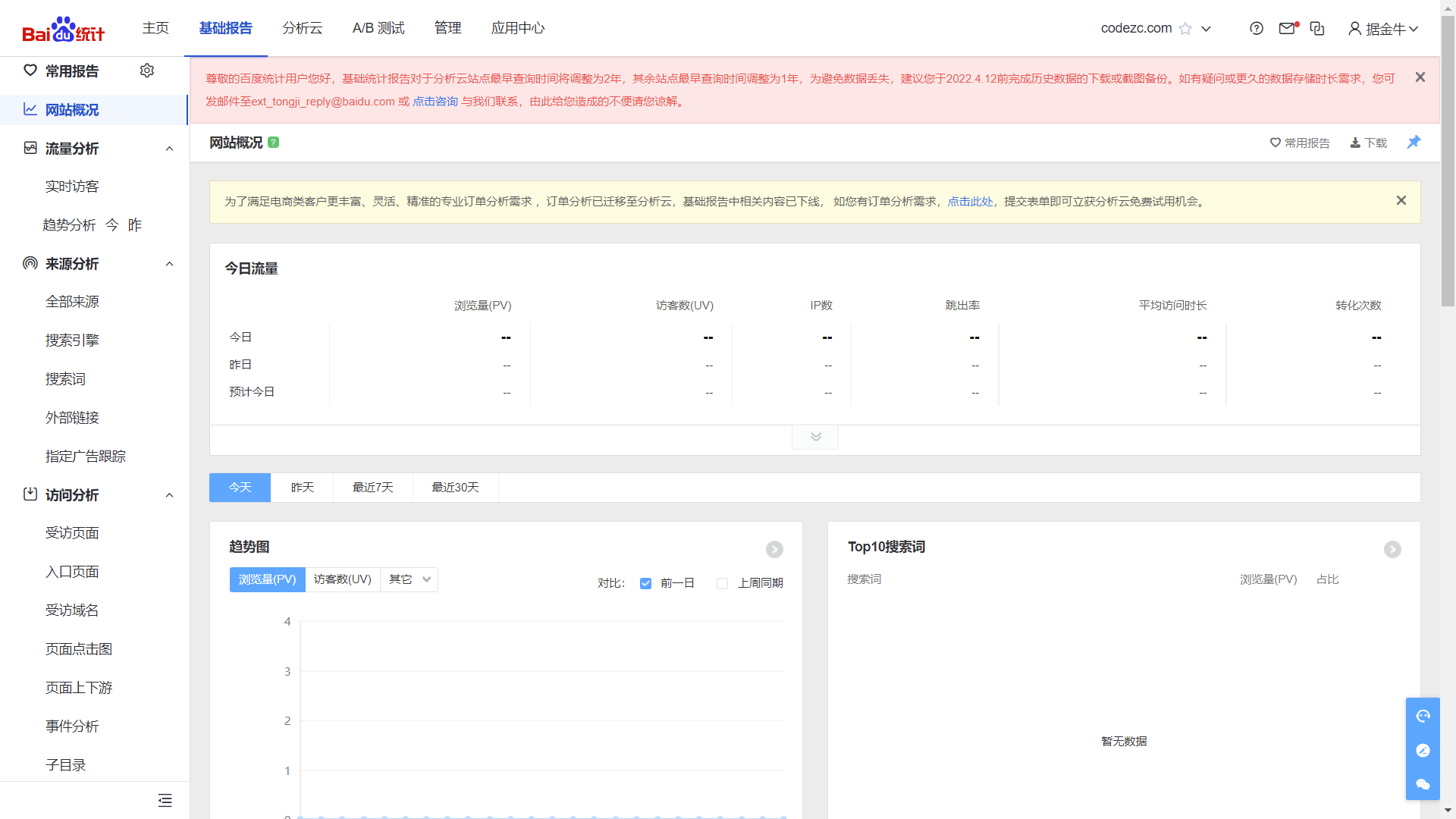Image resolution: width=1456 pixels, height=819 pixels.
Task: Select the 最近30天 time range button
Action: click(x=454, y=488)
